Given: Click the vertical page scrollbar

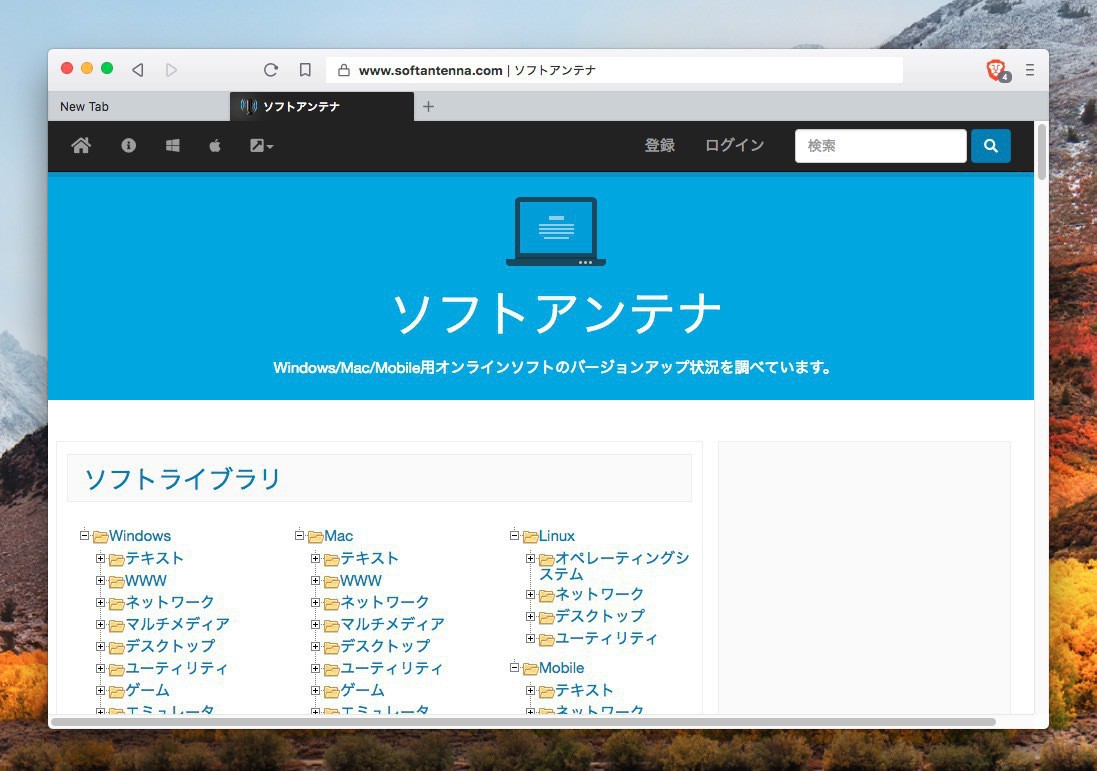Looking at the screenshot, I should coord(1042,152).
